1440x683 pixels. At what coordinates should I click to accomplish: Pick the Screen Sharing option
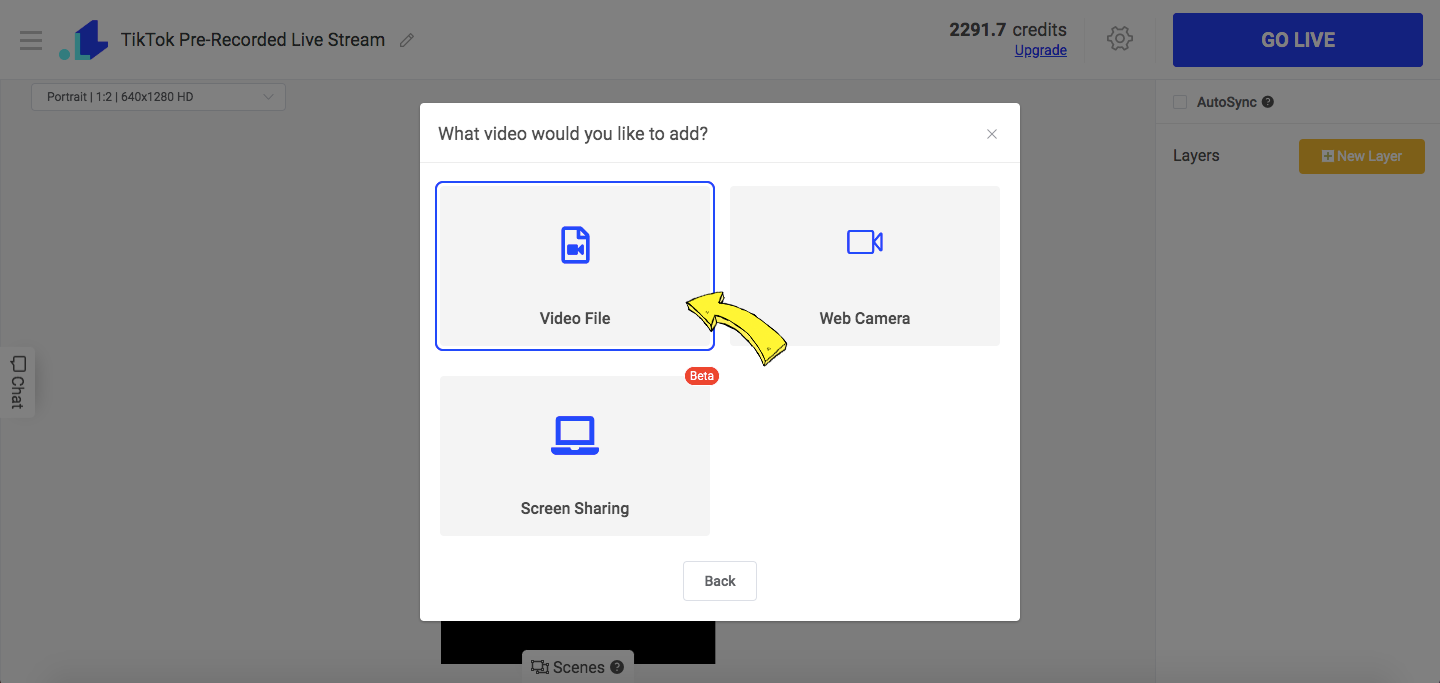click(574, 455)
